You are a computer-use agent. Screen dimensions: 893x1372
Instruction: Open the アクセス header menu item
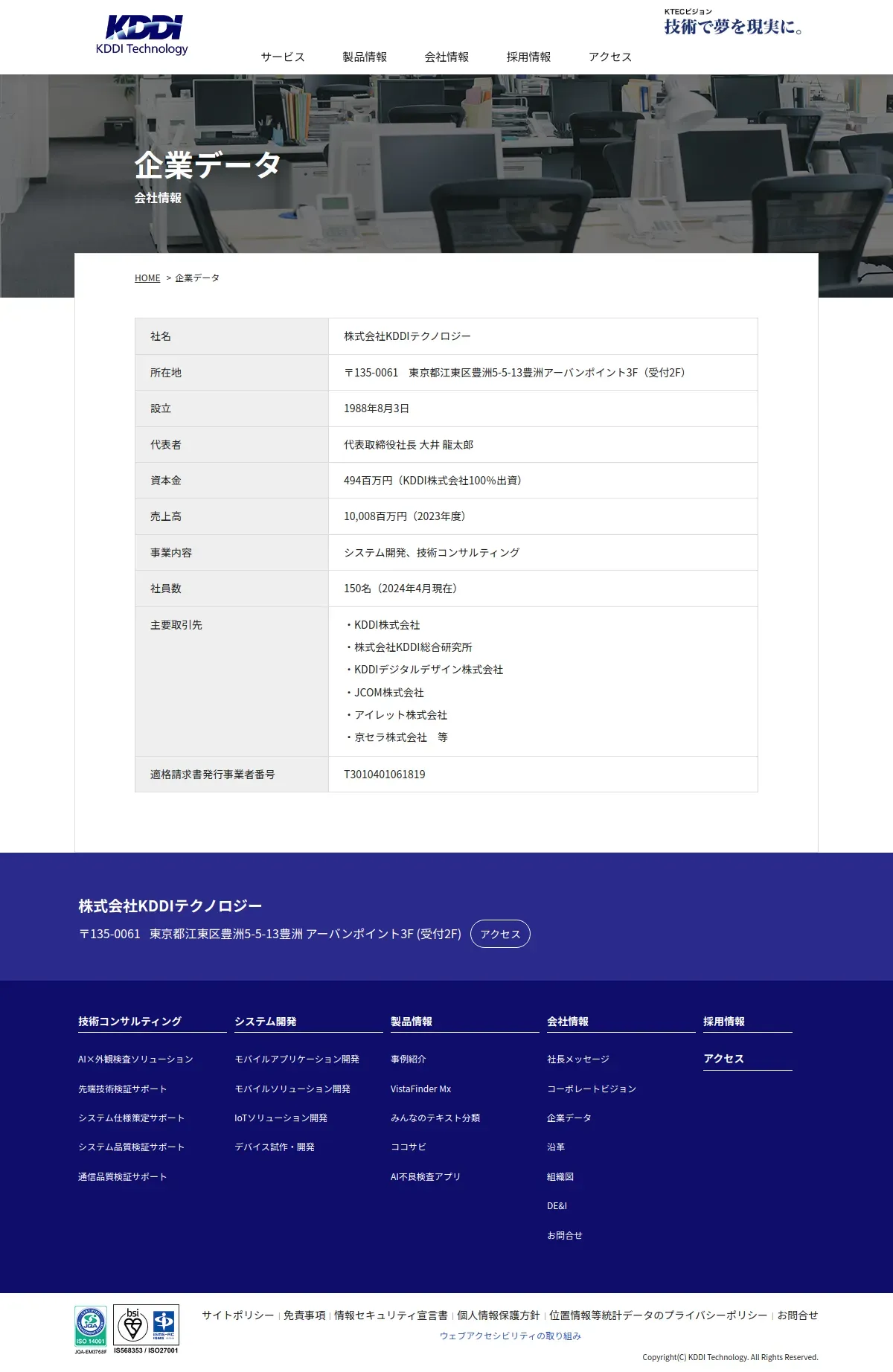click(x=610, y=57)
